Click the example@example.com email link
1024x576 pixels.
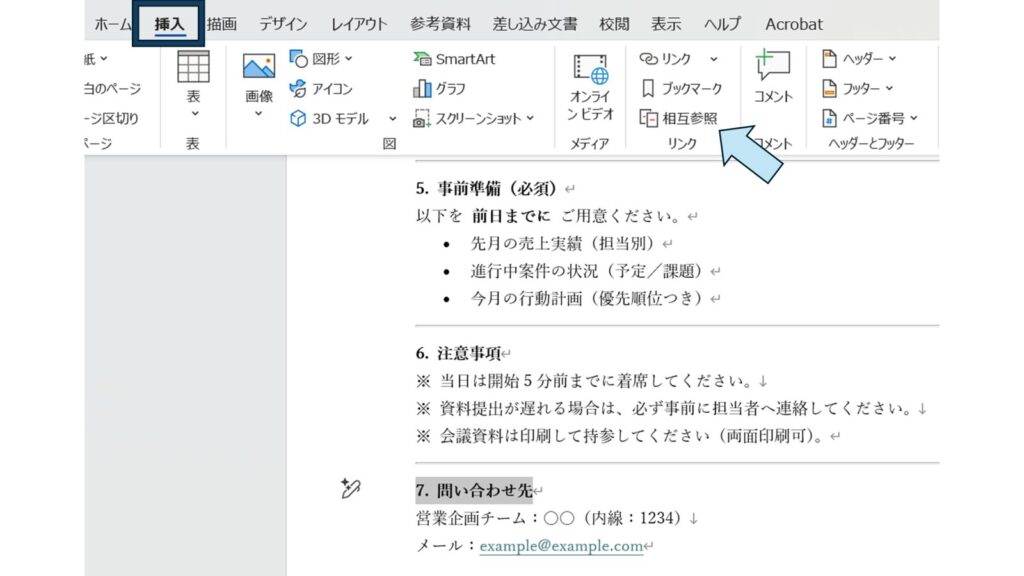click(560, 546)
